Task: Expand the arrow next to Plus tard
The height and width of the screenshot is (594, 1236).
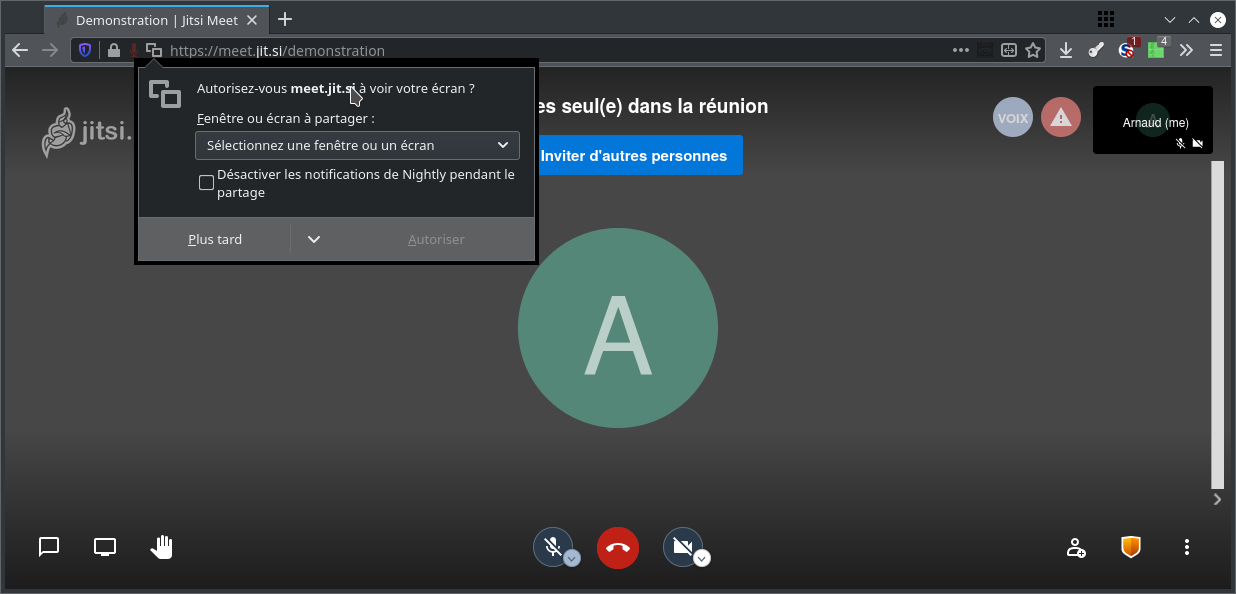Action: pos(314,240)
